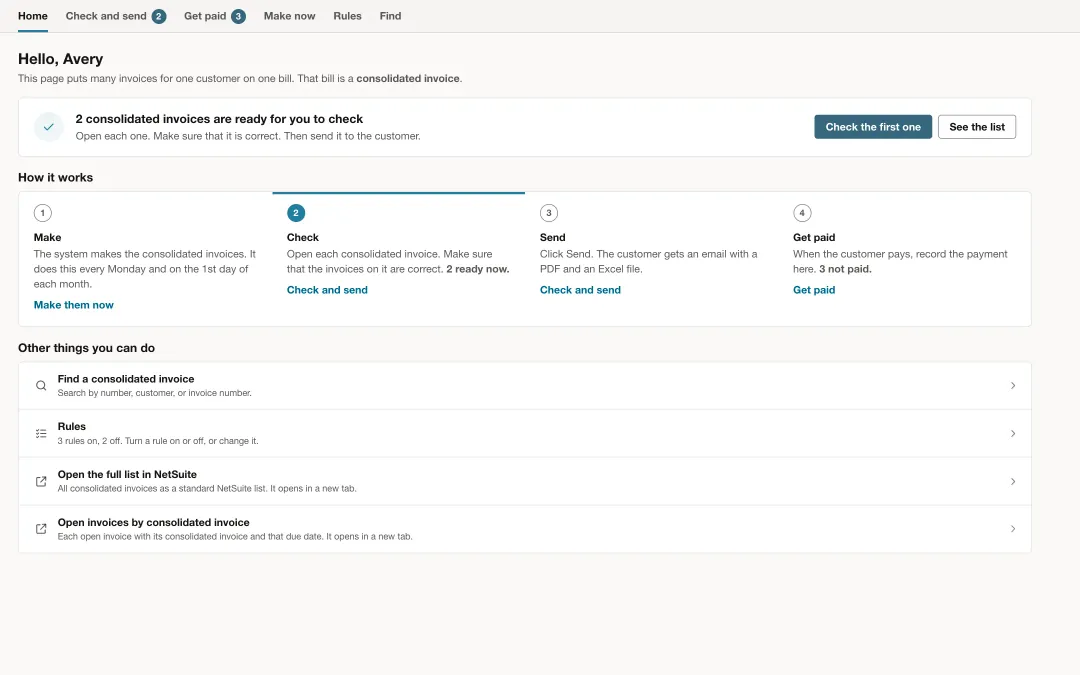Click chevron on Open the full list in NetSuite row
This screenshot has height=675, width=1080.
coord(1013,481)
